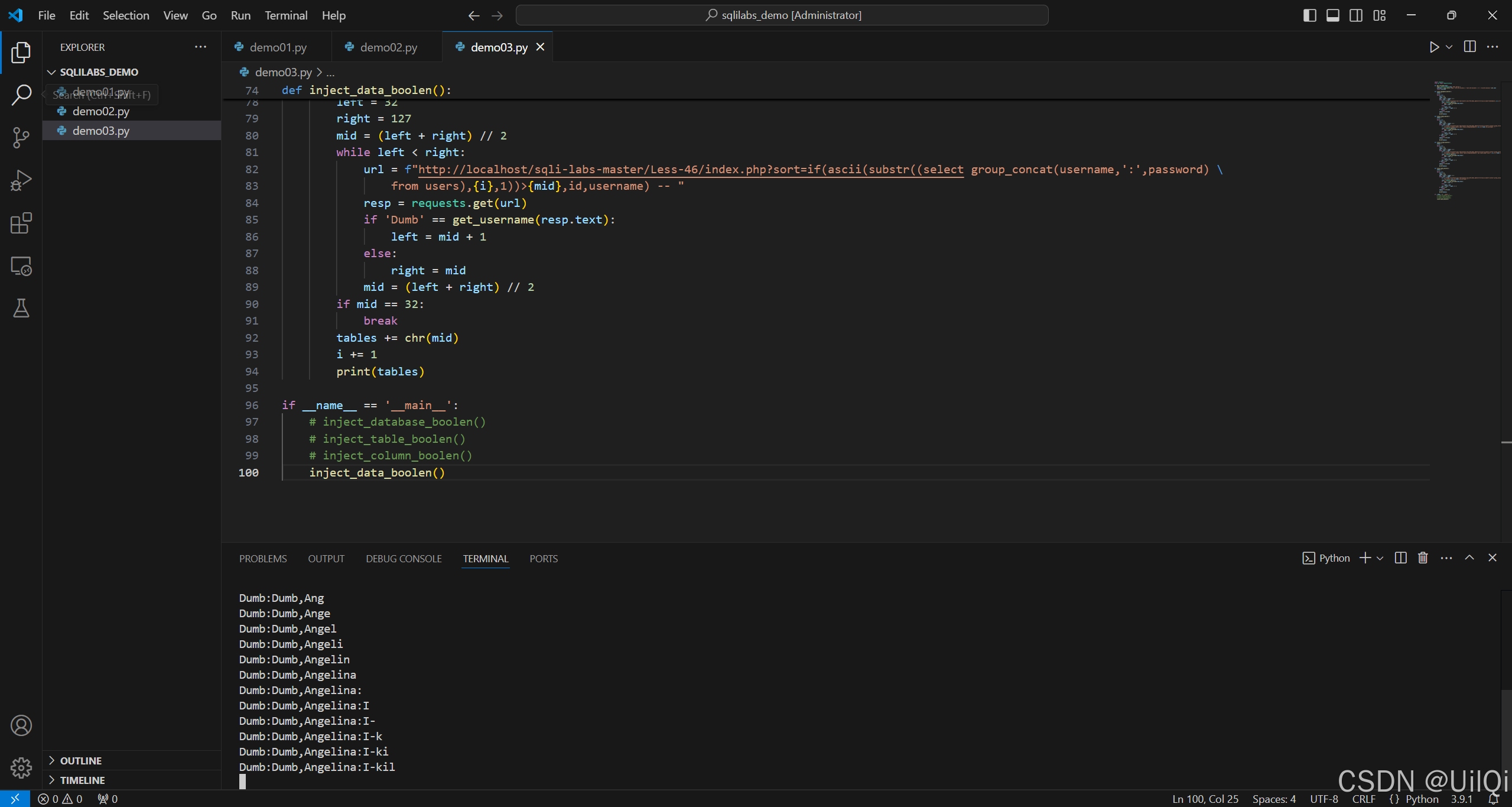Screen dimensions: 1512x807
Task: Open the Extensions view
Action: tap(21, 223)
